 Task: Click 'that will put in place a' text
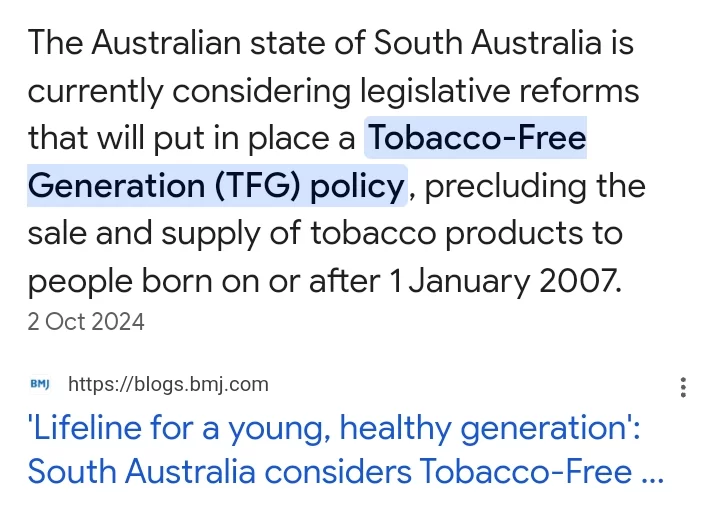(192, 138)
